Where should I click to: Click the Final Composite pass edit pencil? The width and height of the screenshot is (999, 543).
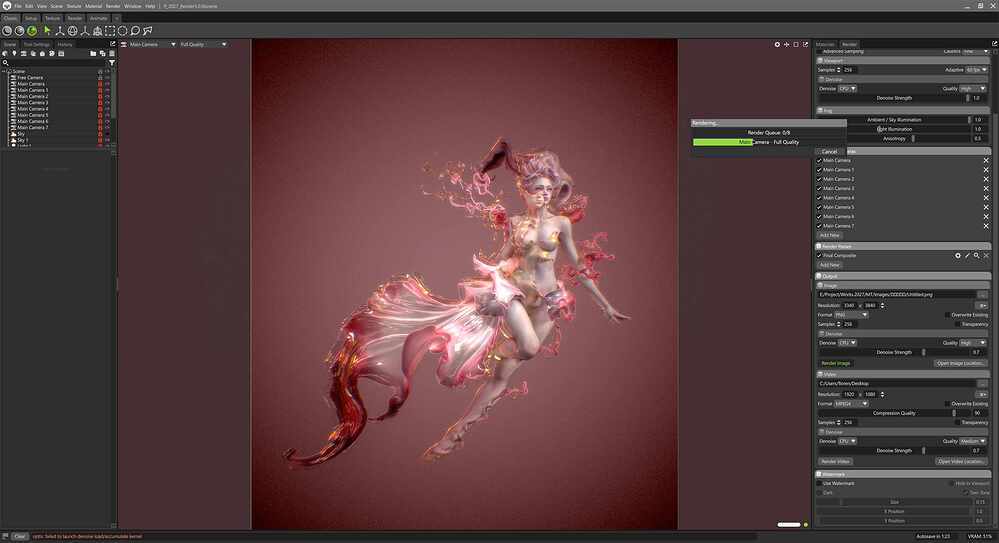[967, 256]
